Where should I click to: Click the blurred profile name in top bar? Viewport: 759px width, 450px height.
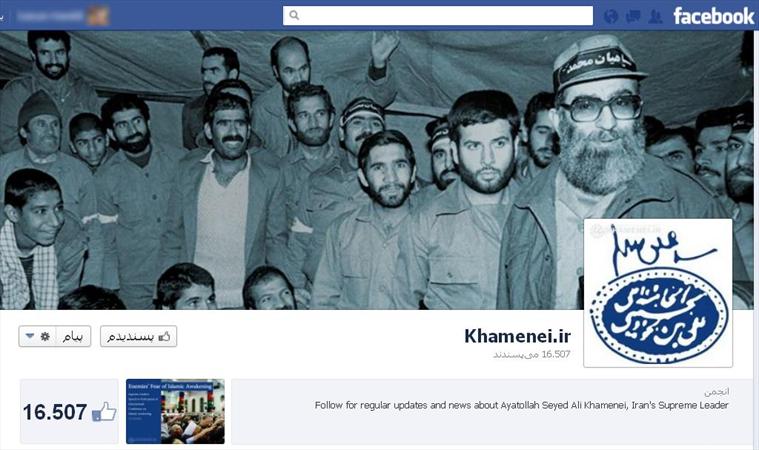click(50, 16)
